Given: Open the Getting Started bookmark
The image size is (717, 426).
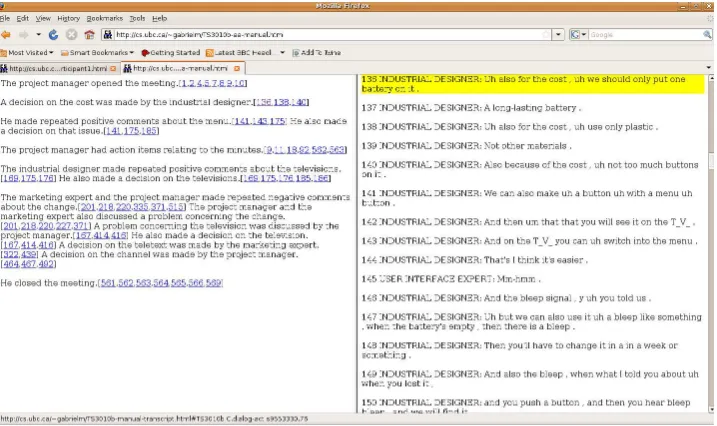Looking at the screenshot, I should point(171,53).
